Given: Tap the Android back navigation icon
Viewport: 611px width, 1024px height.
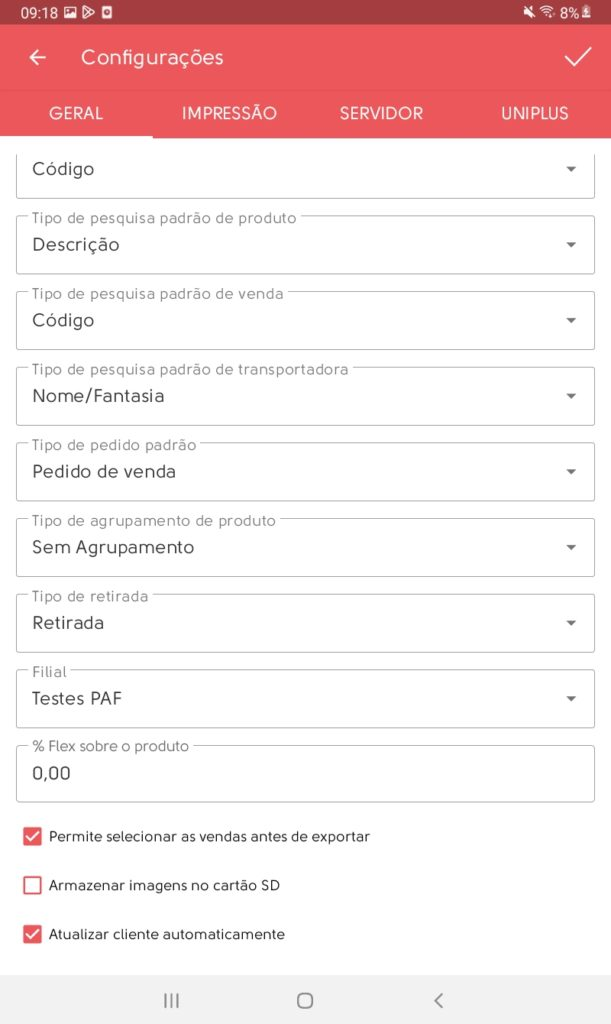Looking at the screenshot, I should (x=438, y=1000).
